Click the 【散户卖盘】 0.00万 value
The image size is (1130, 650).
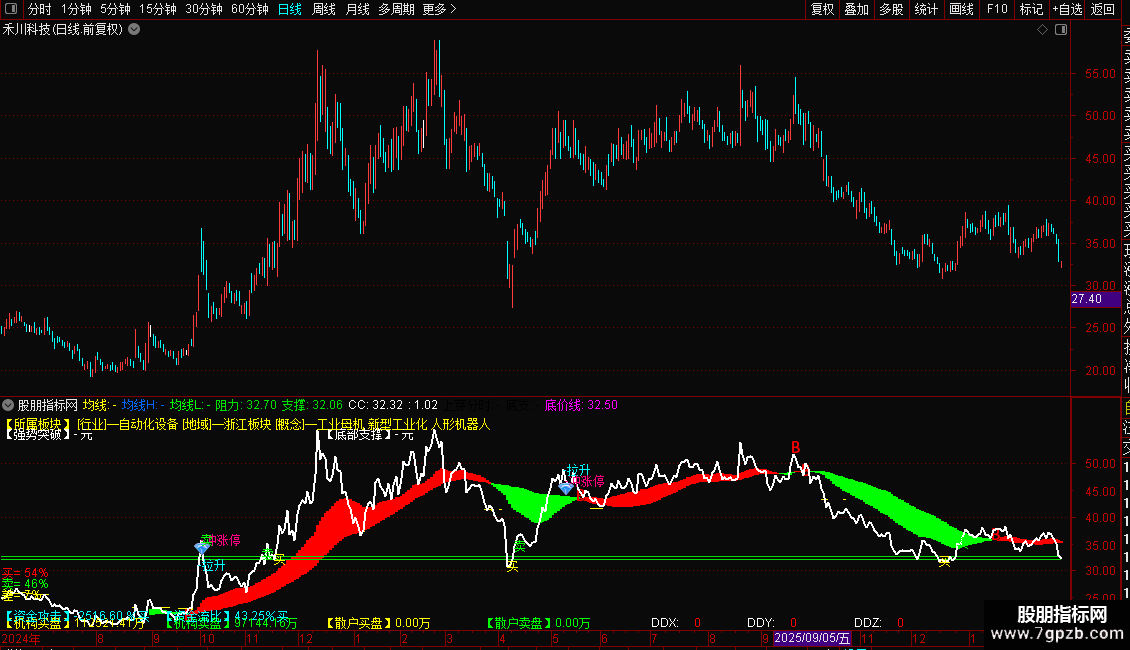538,623
